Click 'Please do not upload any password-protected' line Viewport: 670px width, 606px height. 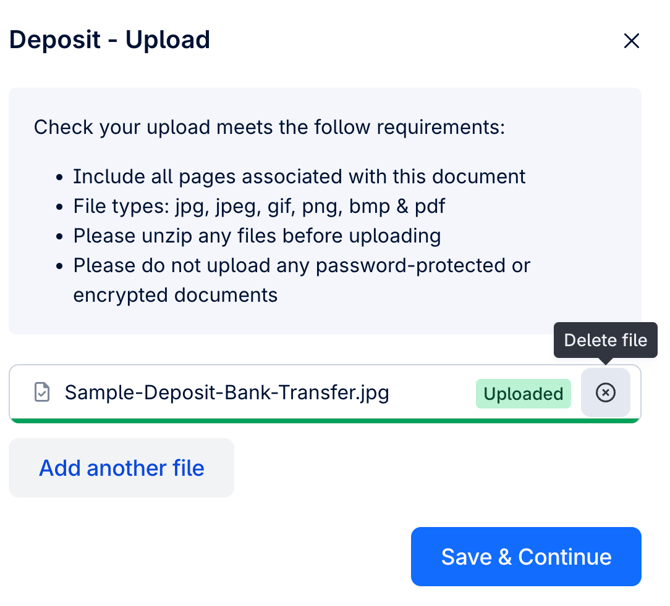pyautogui.click(x=302, y=266)
